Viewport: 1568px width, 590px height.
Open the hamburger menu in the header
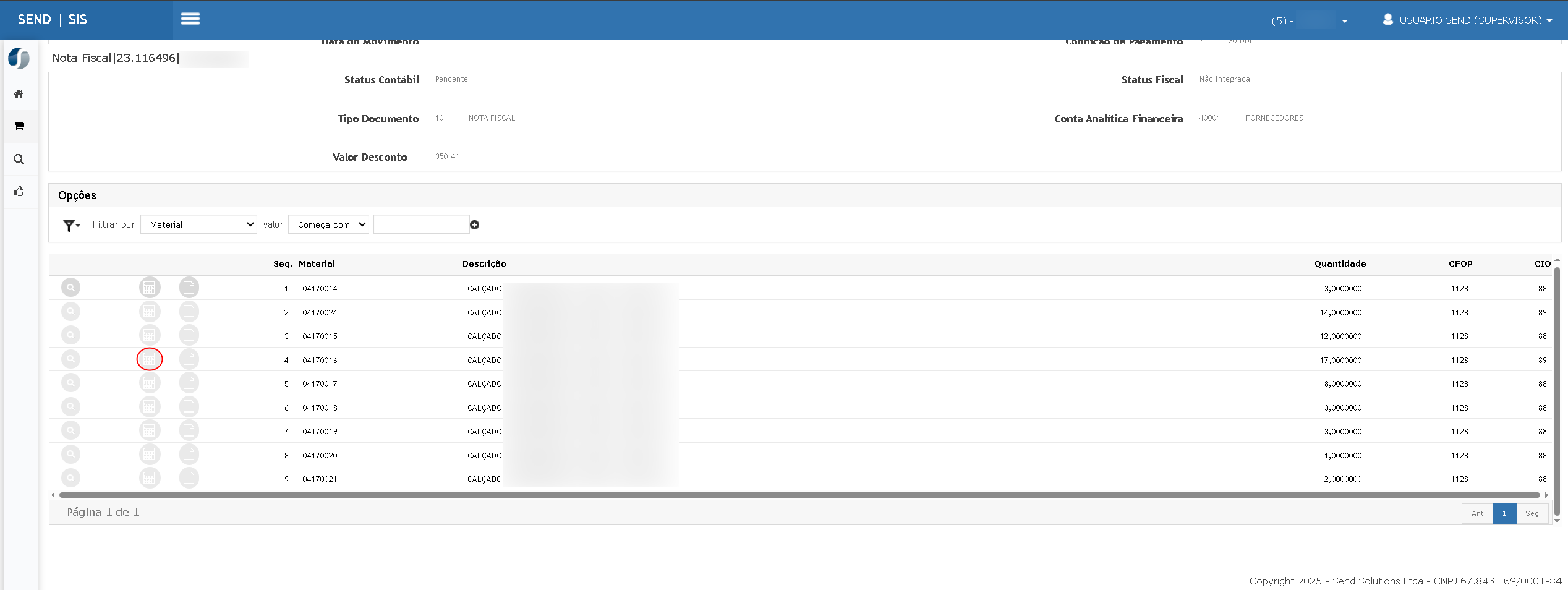pos(190,19)
